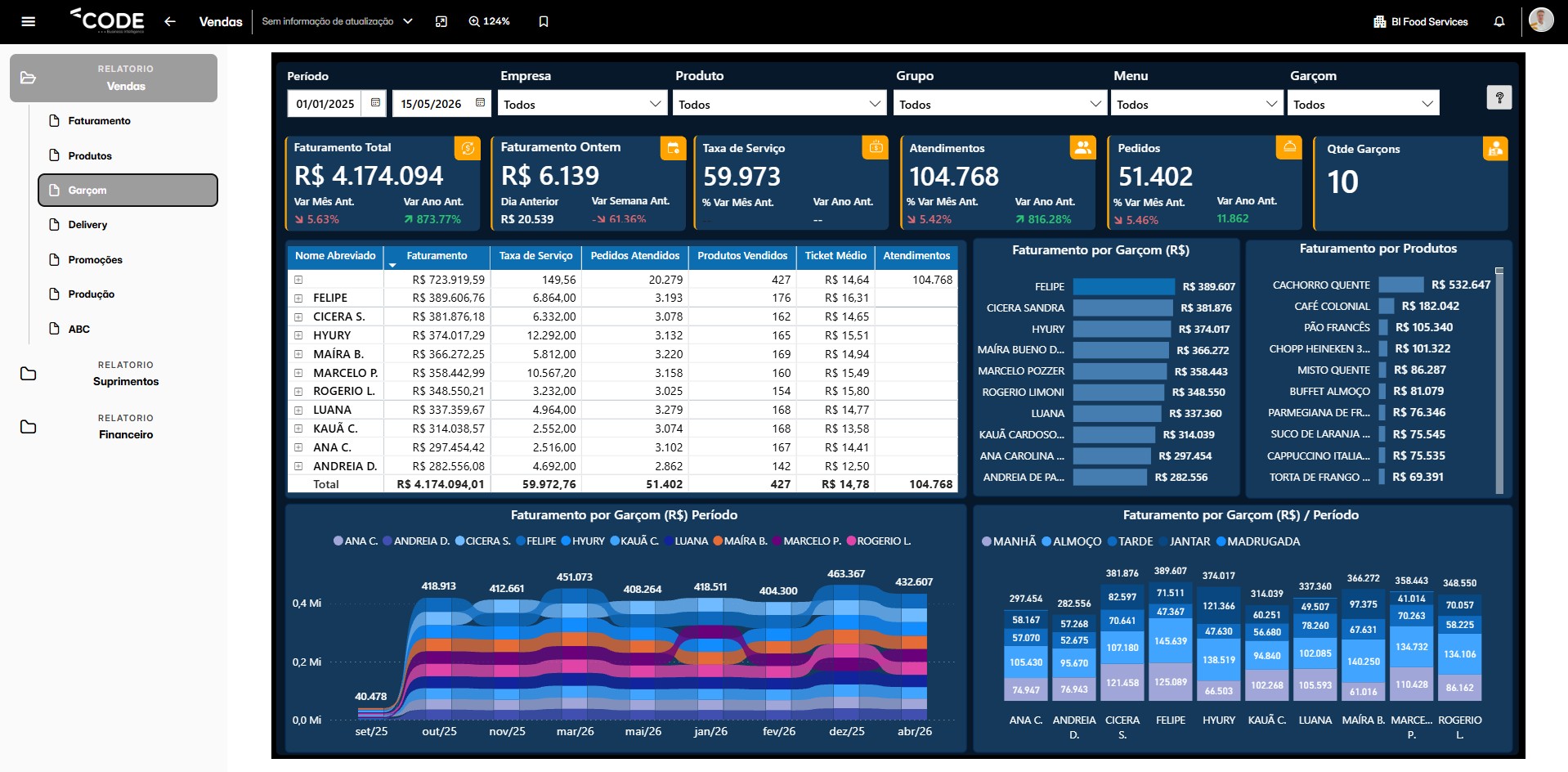Expand the HYURY table row

[298, 335]
